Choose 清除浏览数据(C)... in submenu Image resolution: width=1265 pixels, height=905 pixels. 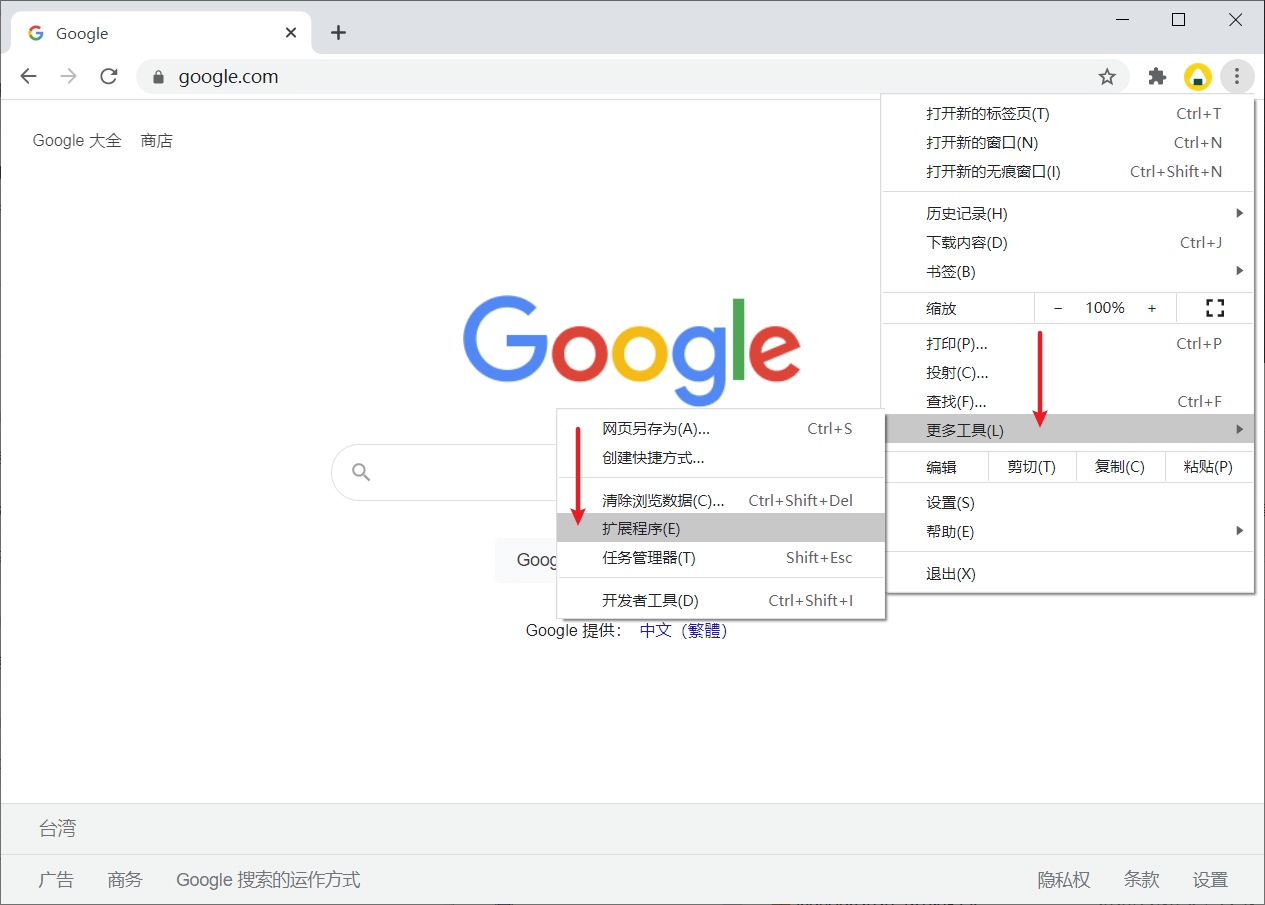721,500
